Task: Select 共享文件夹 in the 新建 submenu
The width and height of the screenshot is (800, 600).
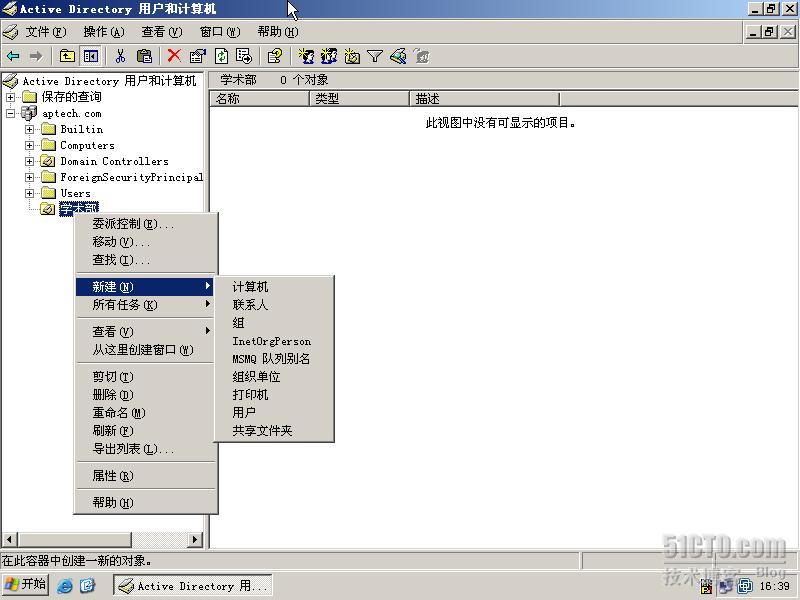Action: pos(274,431)
